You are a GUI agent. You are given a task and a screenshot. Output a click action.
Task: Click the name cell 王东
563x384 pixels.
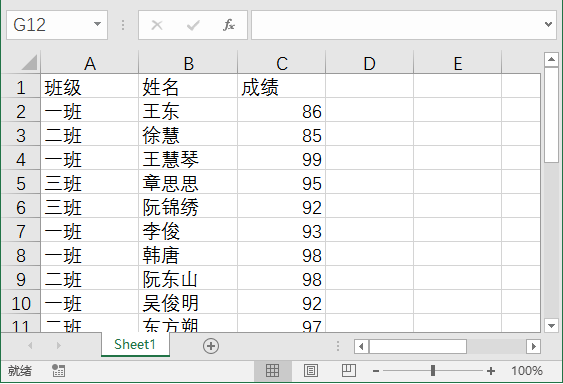click(x=188, y=110)
